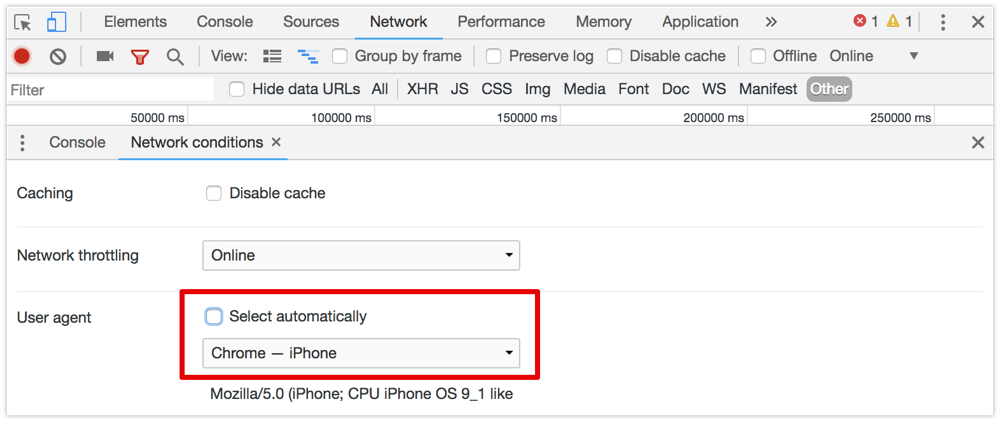Open DevTools three-dot customize menu
This screenshot has height=422, width=1000.
coord(943,22)
